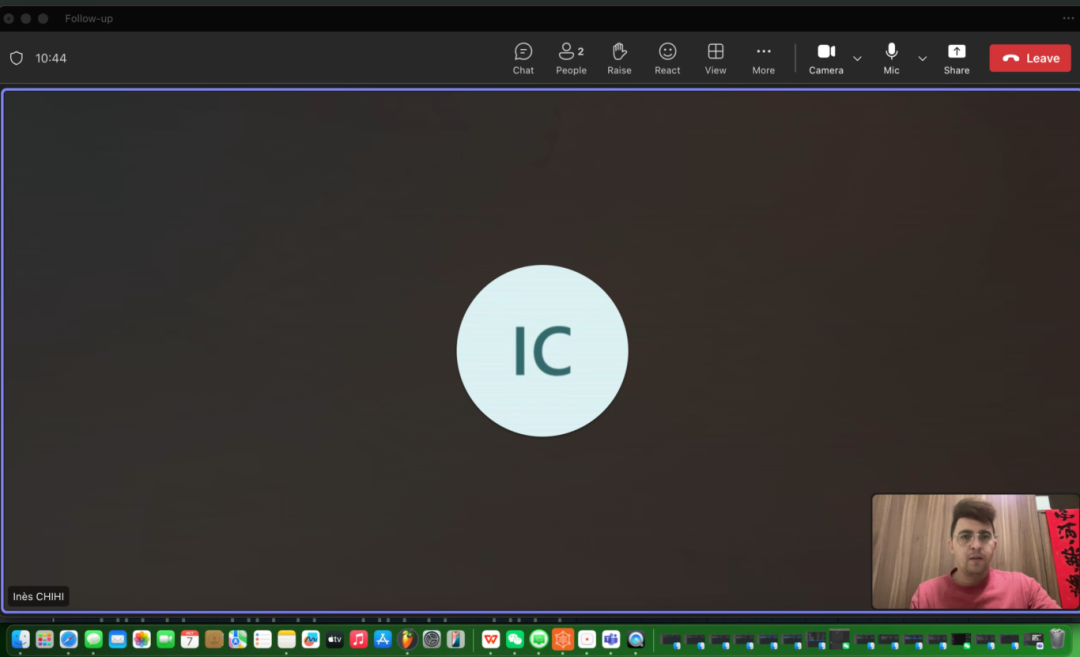Raise your hand in the meeting

(x=619, y=58)
